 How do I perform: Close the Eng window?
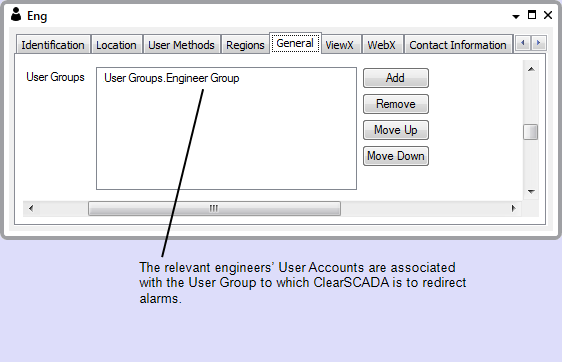(548, 15)
